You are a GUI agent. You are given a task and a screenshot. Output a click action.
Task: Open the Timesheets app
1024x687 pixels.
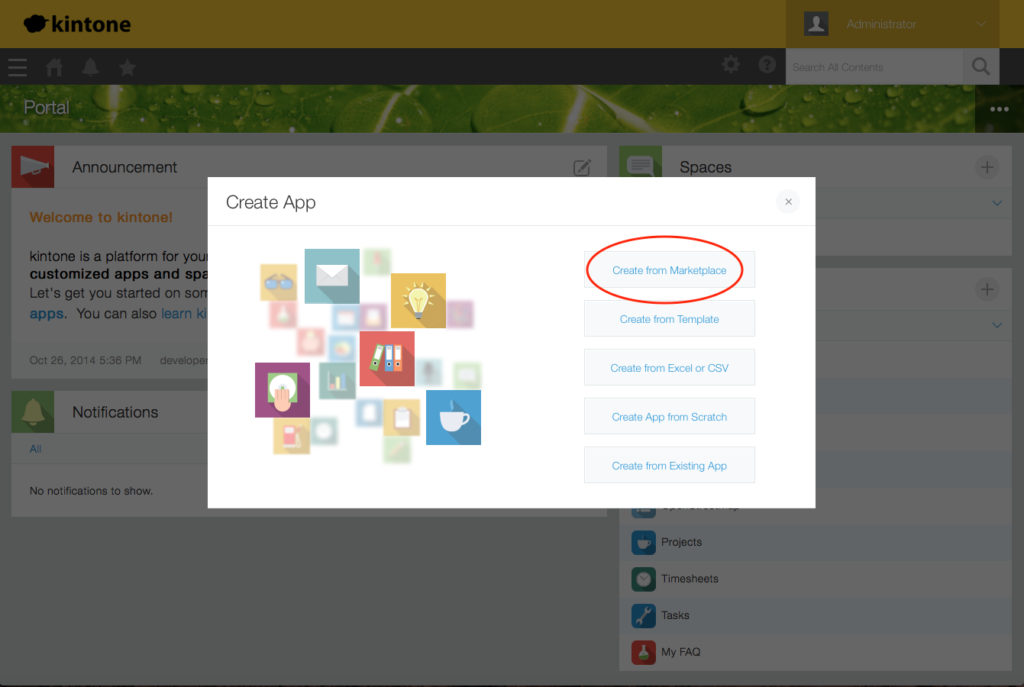689,579
